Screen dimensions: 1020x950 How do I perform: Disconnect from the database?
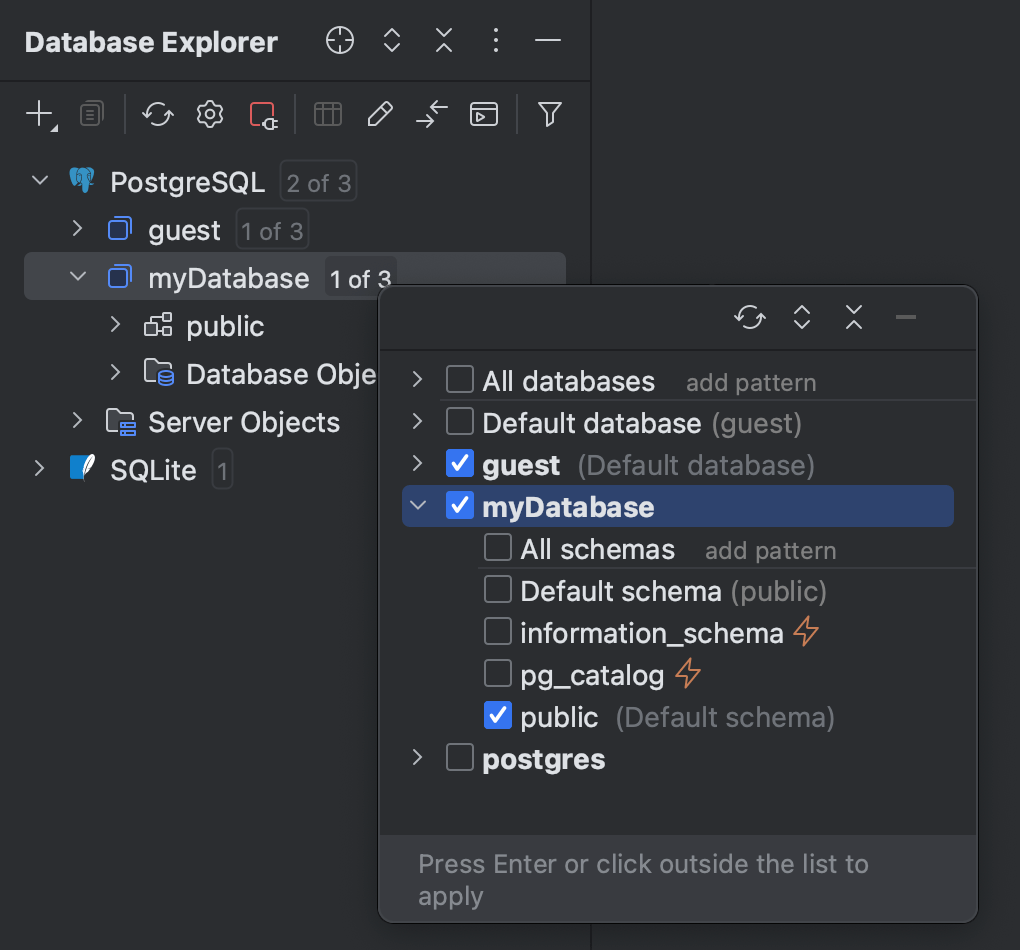(263, 114)
